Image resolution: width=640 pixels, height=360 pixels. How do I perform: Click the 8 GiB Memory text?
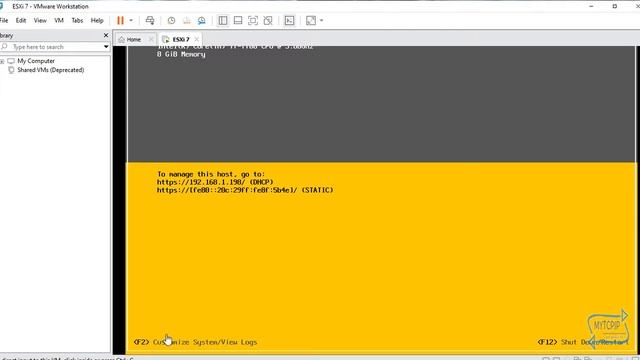pos(181,54)
